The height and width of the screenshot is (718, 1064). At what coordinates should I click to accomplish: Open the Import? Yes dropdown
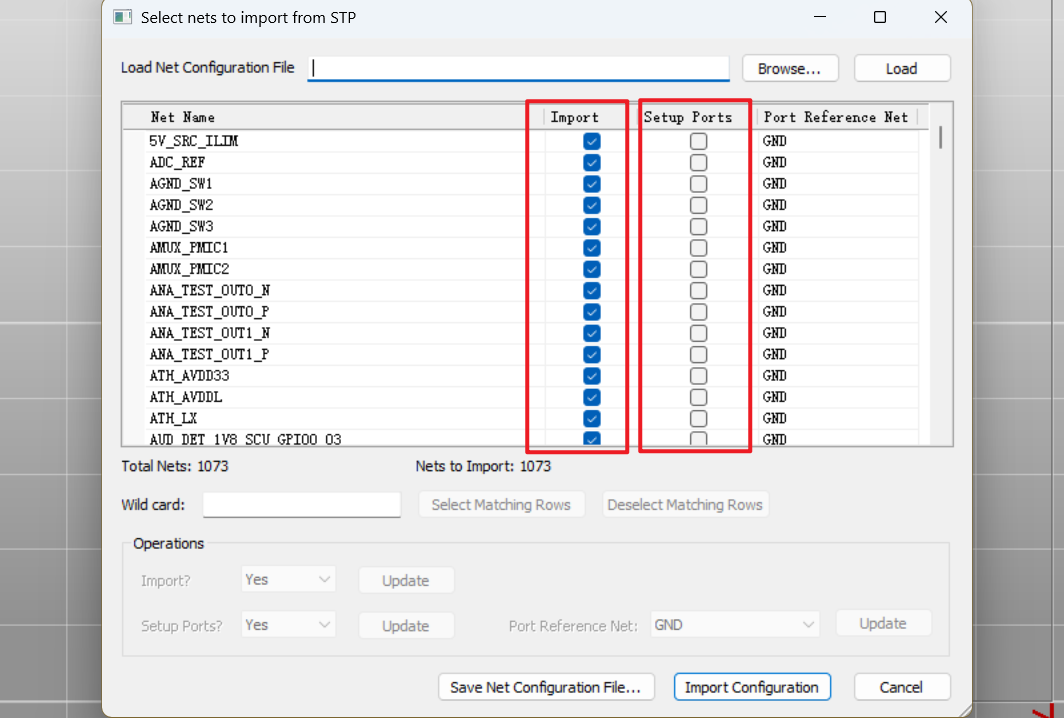pyautogui.click(x=288, y=580)
